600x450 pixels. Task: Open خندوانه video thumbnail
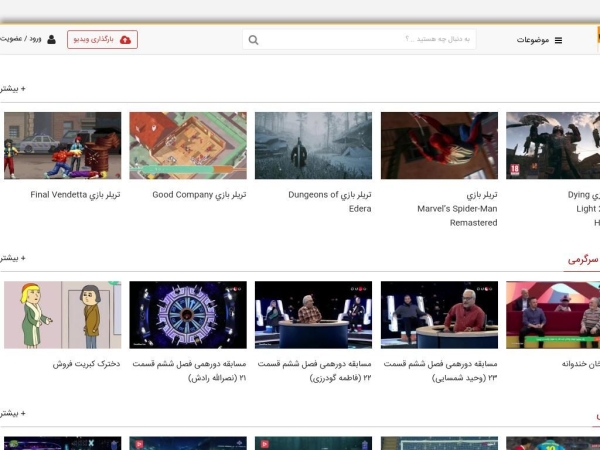coord(553,315)
